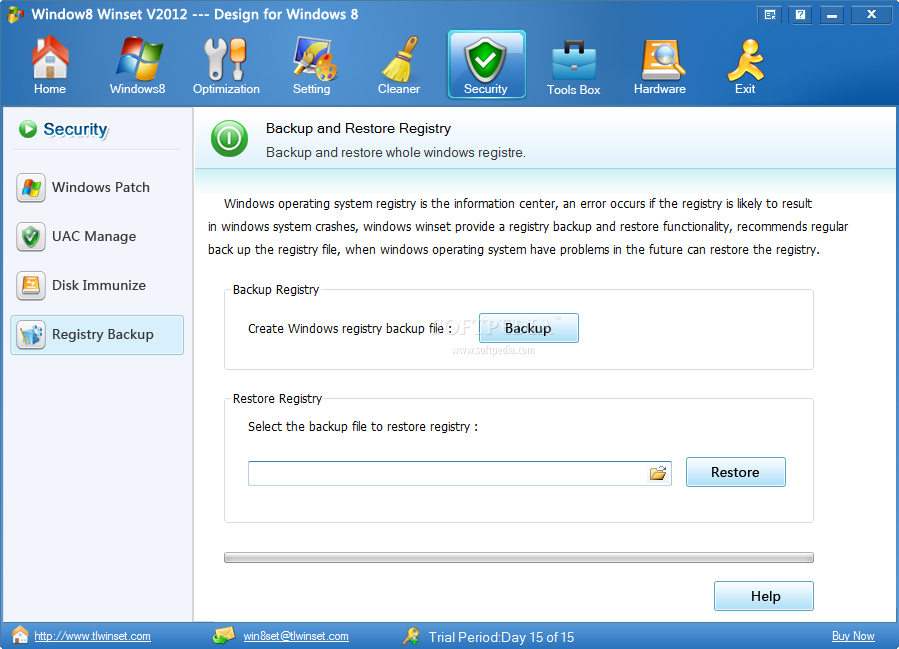The image size is (899, 649).
Task: Click the green power icon in header
Action: [229, 138]
